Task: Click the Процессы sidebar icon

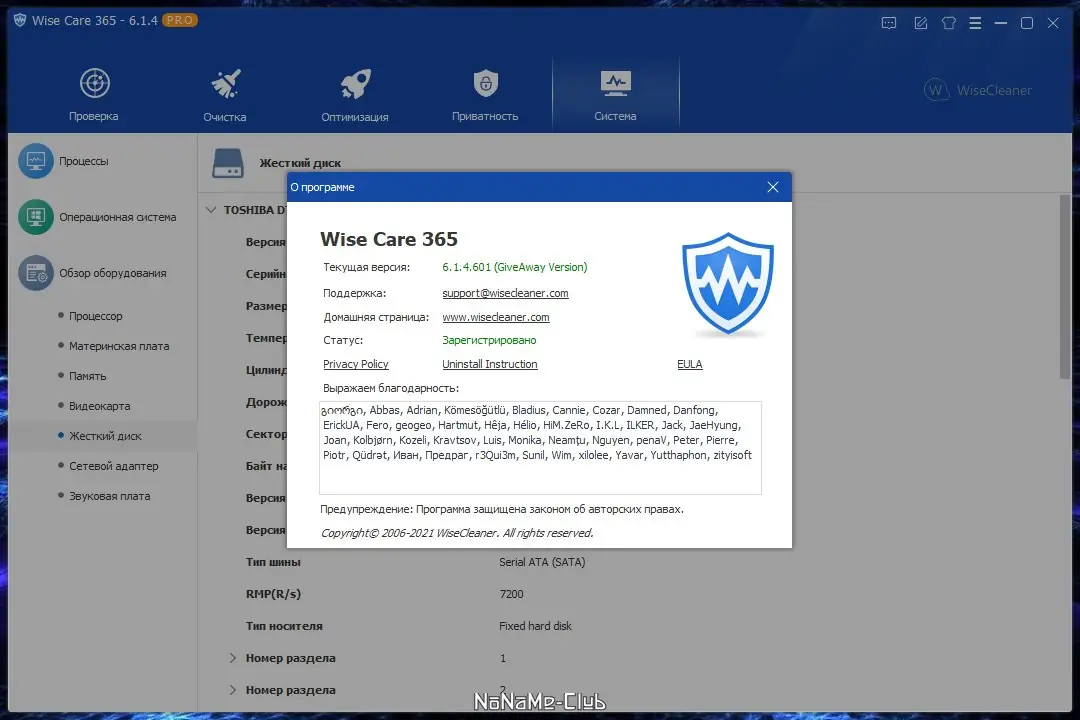Action: [x=36, y=161]
